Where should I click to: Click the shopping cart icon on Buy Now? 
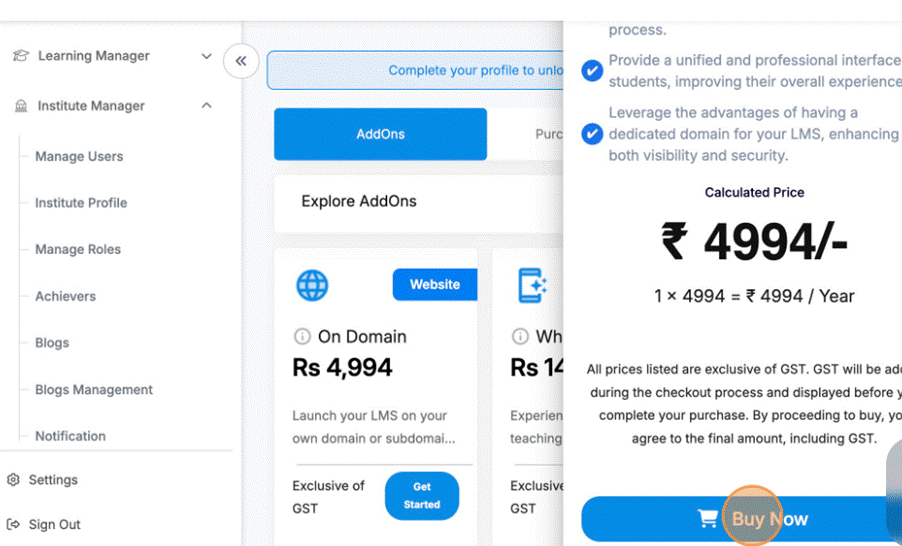tap(708, 519)
